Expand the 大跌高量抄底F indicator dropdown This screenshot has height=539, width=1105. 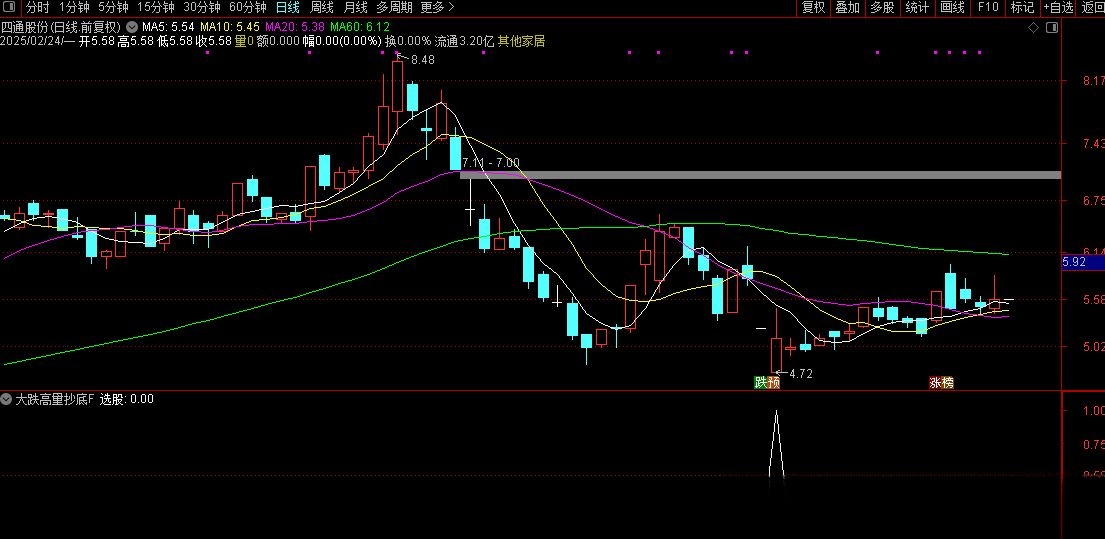(7, 399)
